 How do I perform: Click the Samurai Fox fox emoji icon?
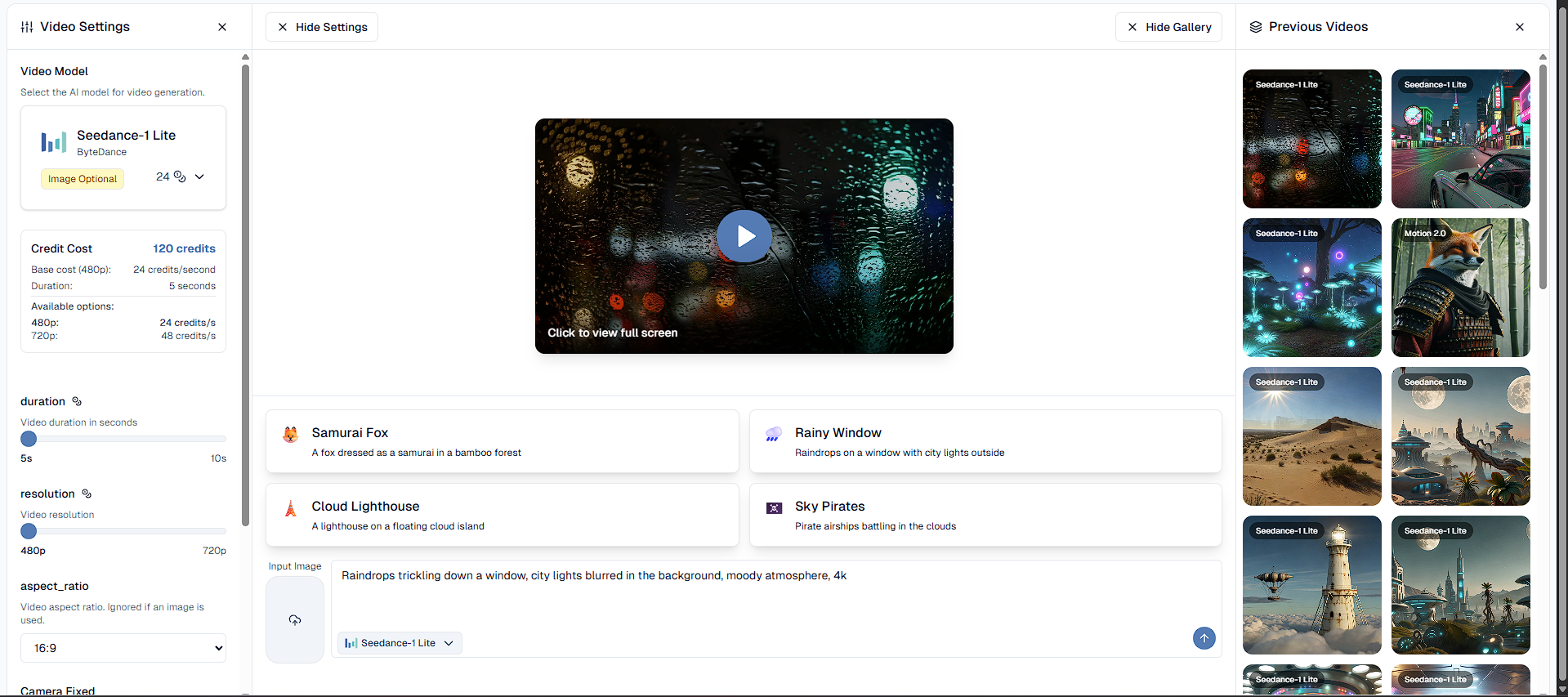[290, 434]
